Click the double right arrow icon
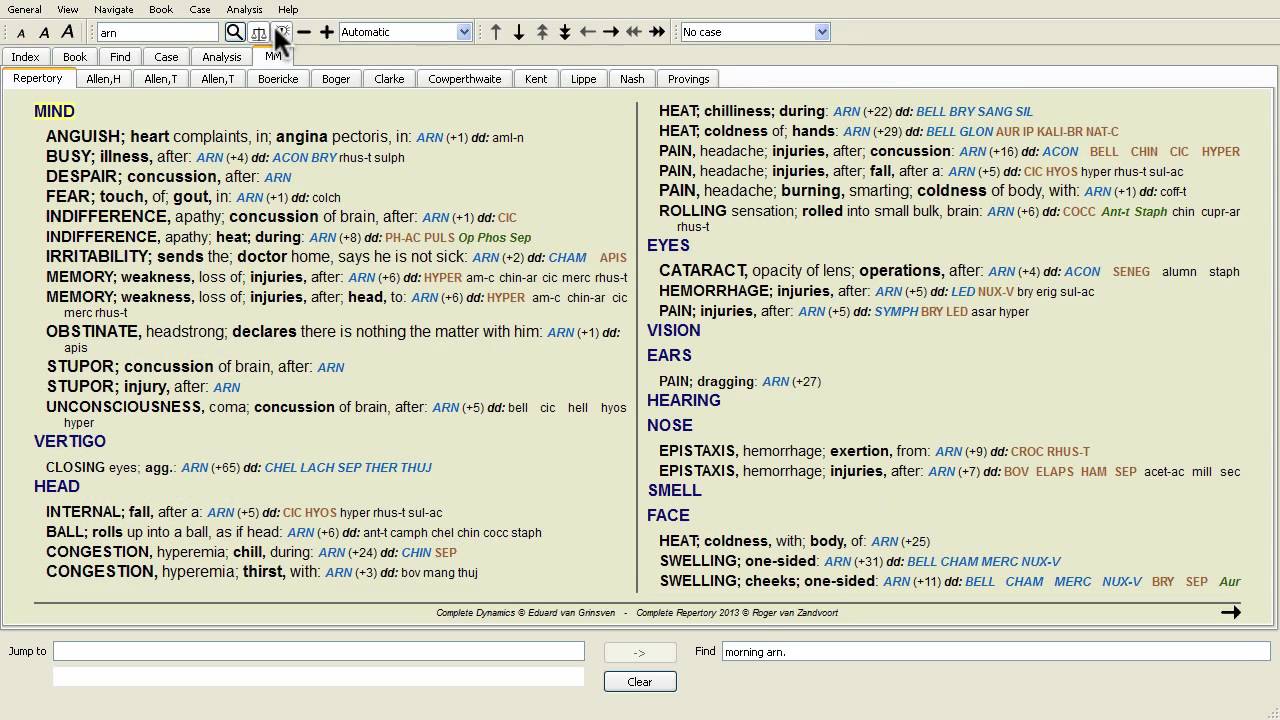1280x720 pixels. point(657,32)
